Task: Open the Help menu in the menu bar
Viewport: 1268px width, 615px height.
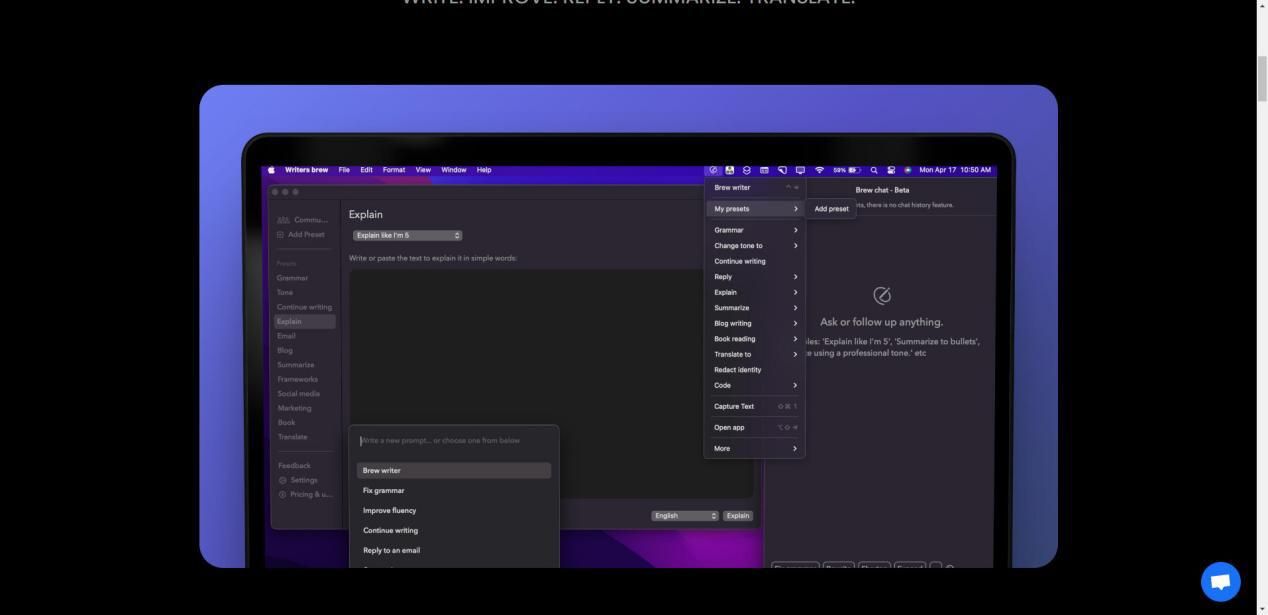Action: pyautogui.click(x=484, y=170)
